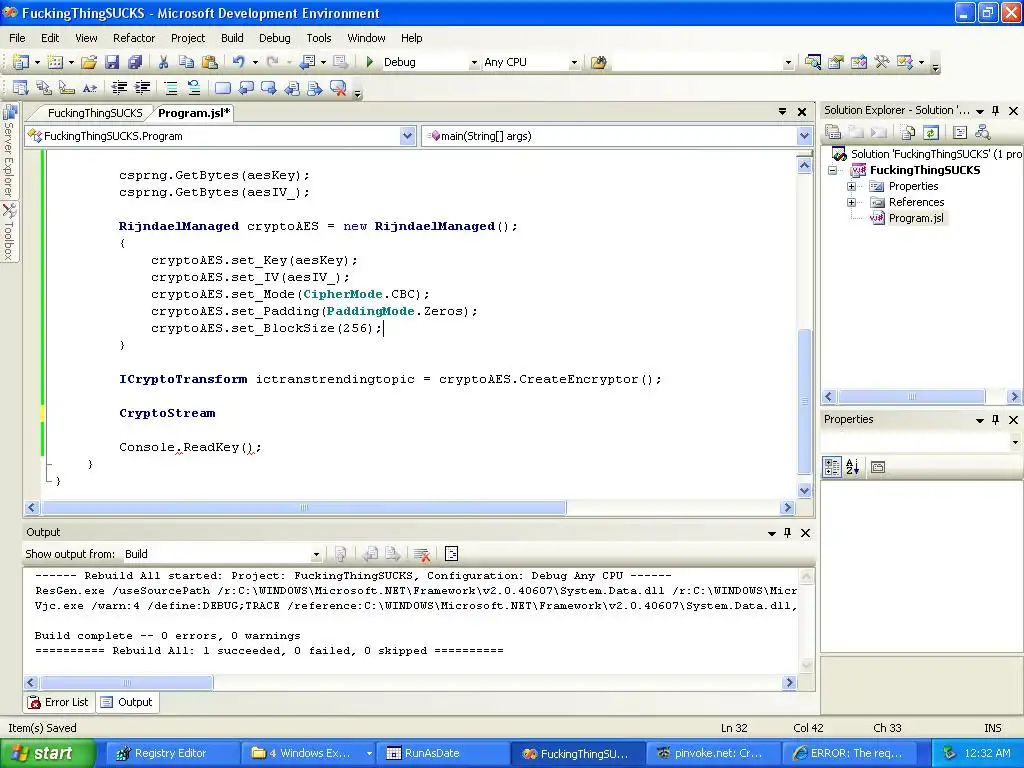Open the Any CPU platform dropdown
Image resolution: width=1024 pixels, height=768 pixels.
click(574, 63)
